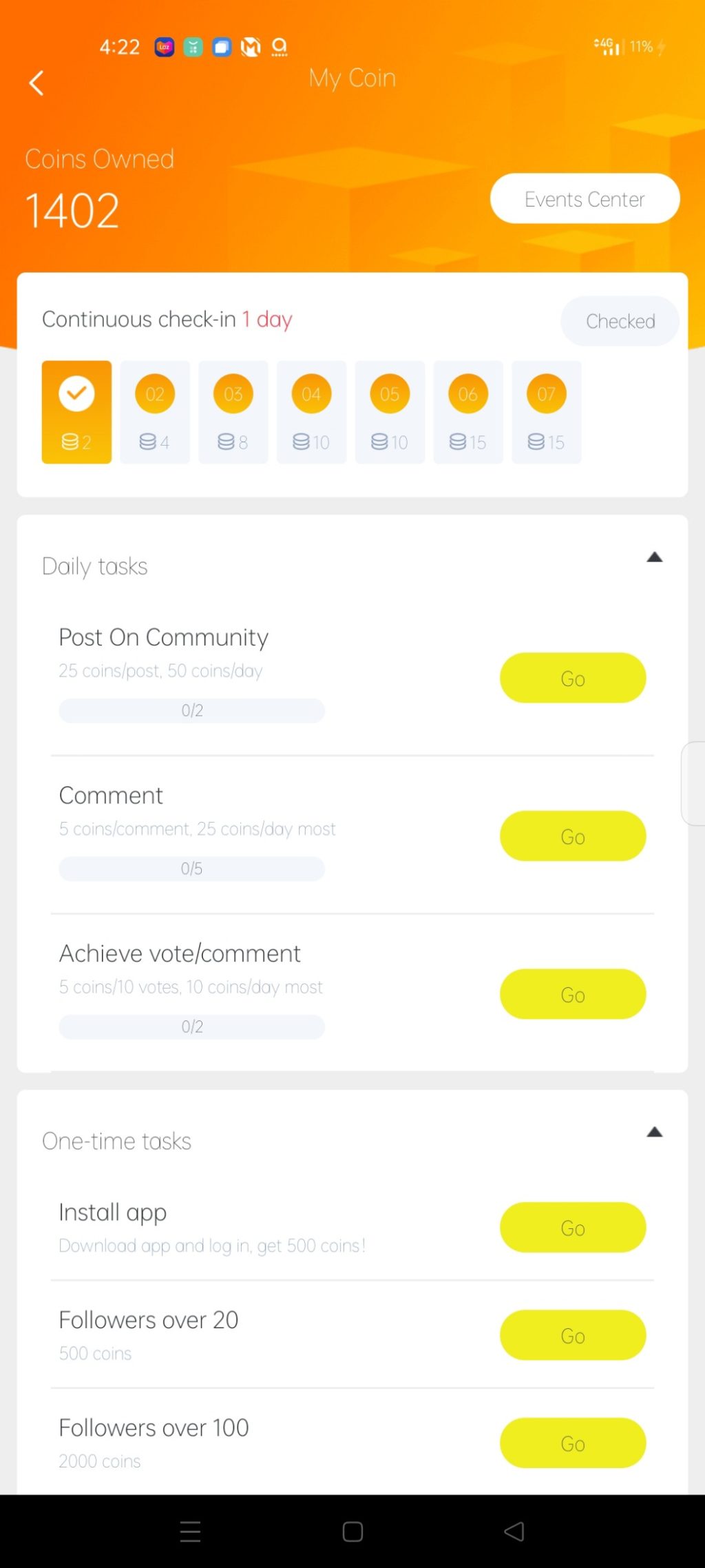Collapse the Daily tasks section
The image size is (705, 1568).
[x=654, y=557]
